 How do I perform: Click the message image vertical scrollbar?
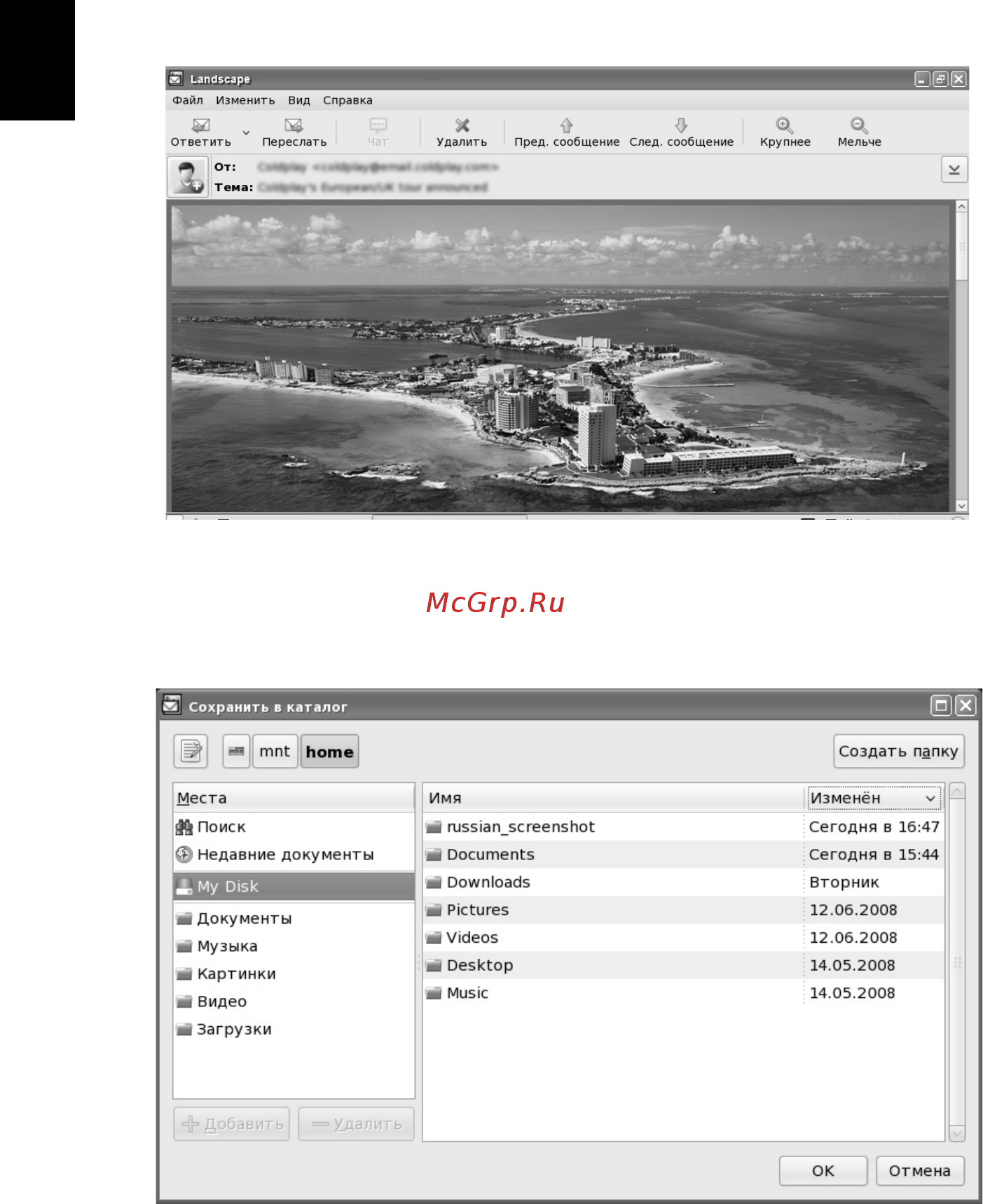pos(962,356)
